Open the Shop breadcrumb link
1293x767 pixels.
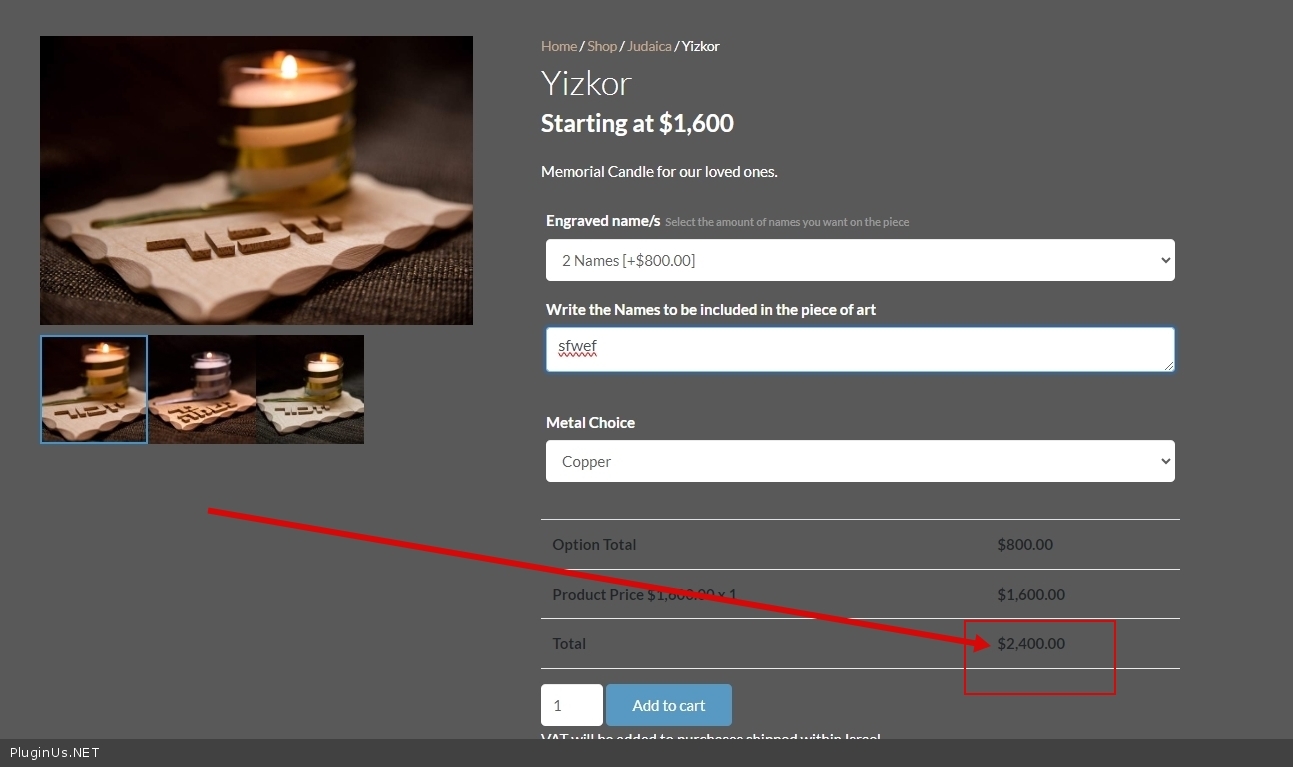[602, 46]
